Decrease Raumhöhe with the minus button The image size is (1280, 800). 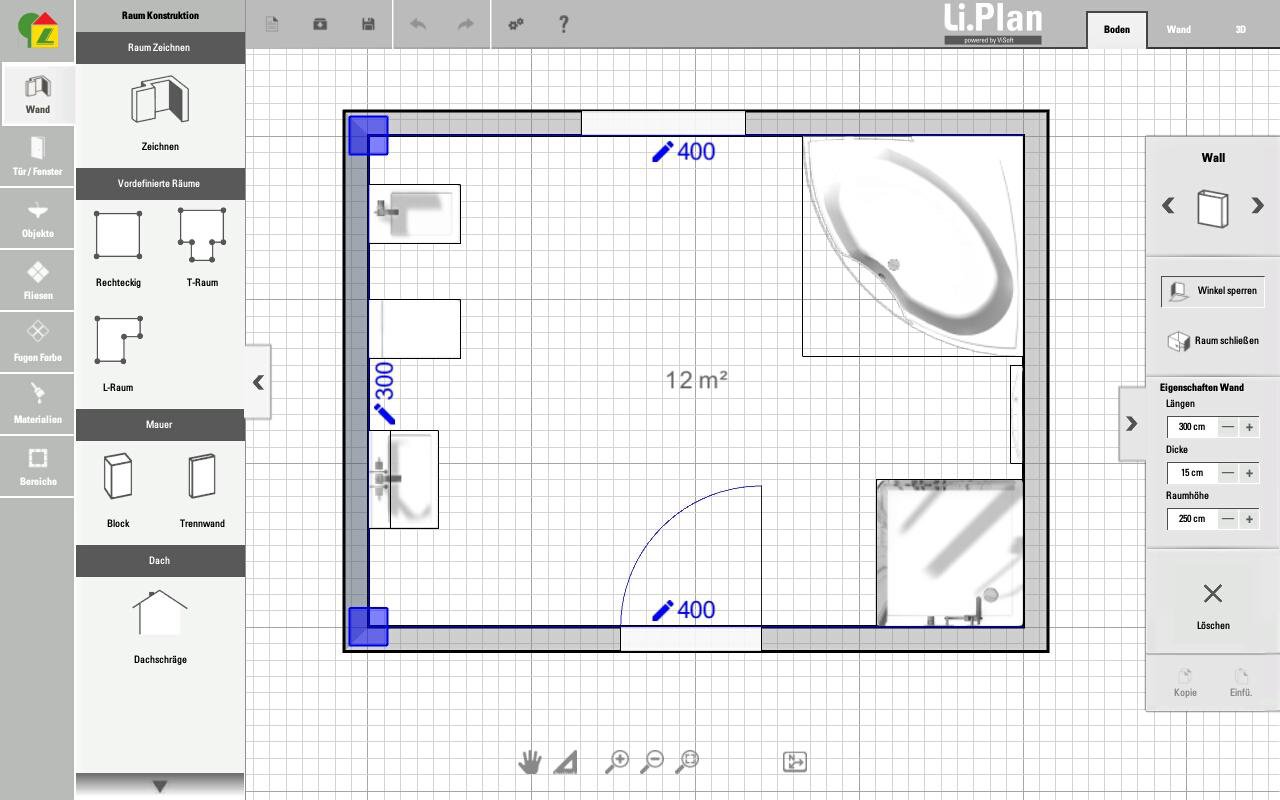[1228, 519]
